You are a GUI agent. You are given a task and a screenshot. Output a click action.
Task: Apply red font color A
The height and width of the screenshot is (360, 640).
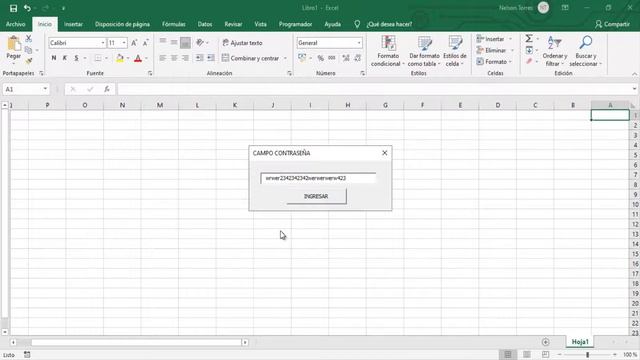click(138, 58)
